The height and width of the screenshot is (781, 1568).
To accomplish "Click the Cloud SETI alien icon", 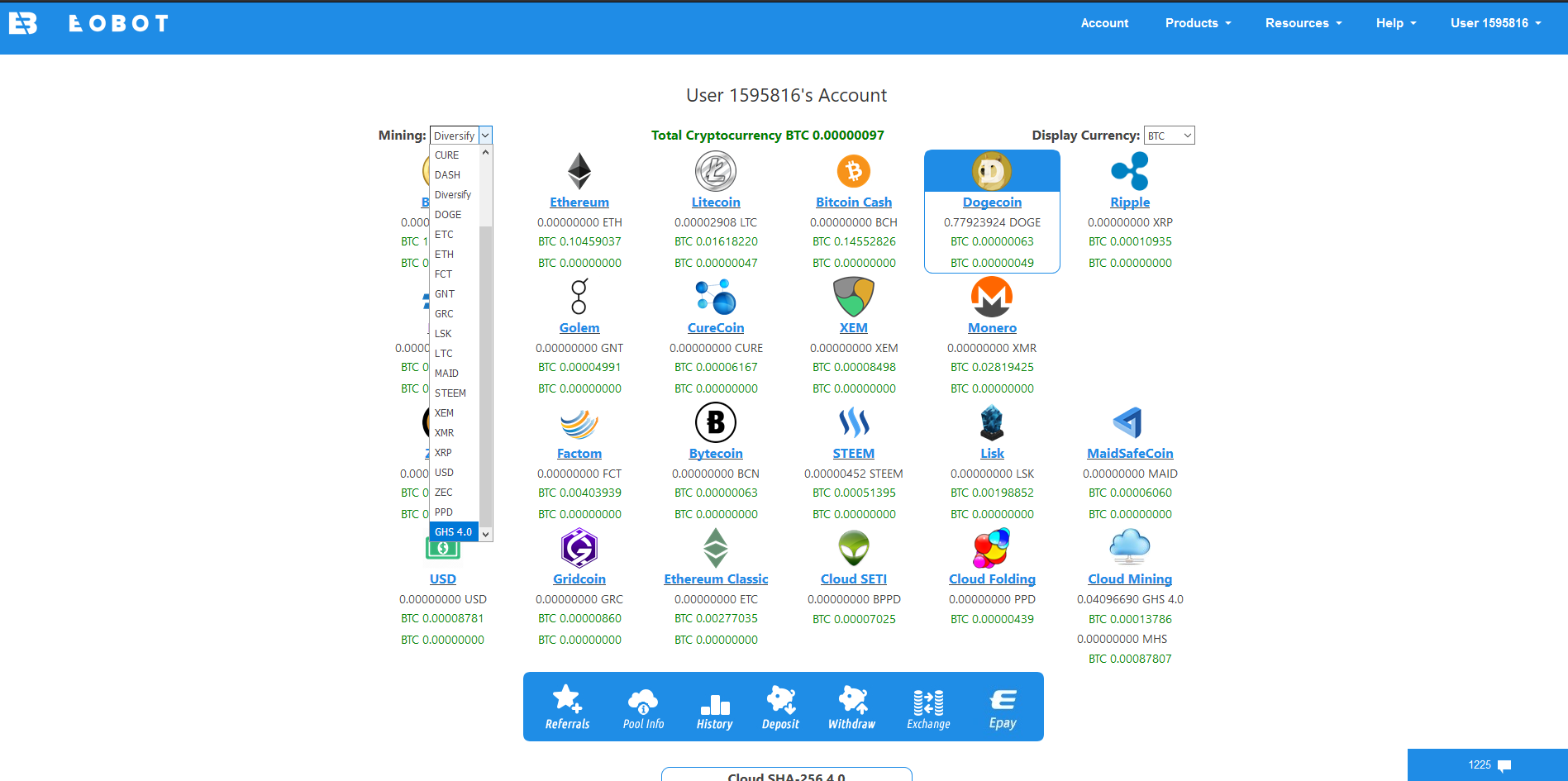I will [x=854, y=548].
